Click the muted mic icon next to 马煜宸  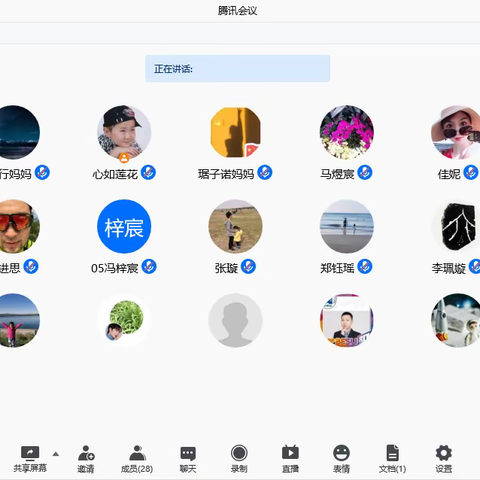pyautogui.click(x=365, y=173)
